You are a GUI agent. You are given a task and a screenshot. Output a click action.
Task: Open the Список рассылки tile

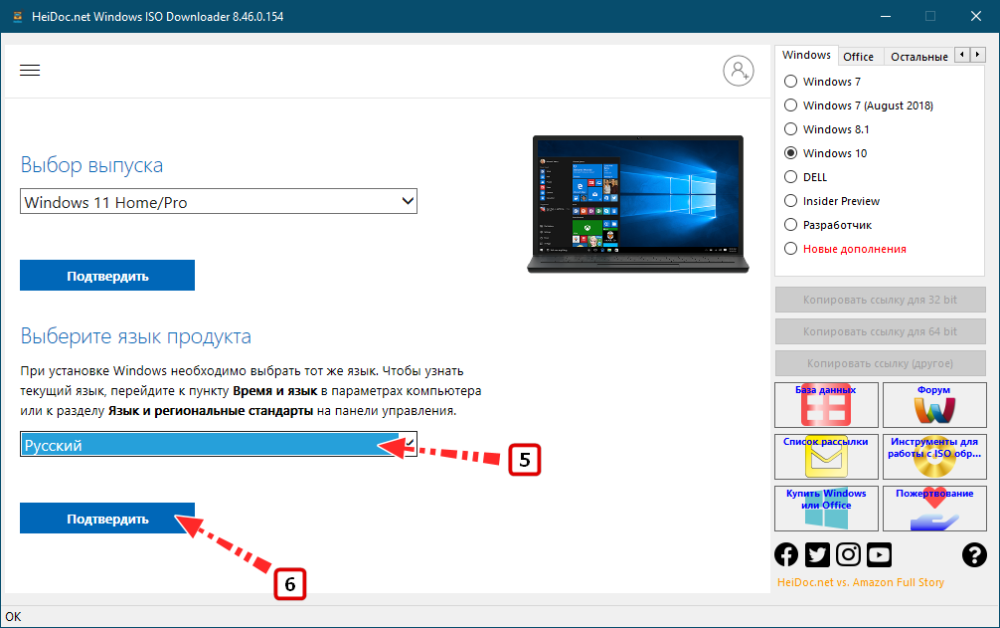pyautogui.click(x=826, y=457)
